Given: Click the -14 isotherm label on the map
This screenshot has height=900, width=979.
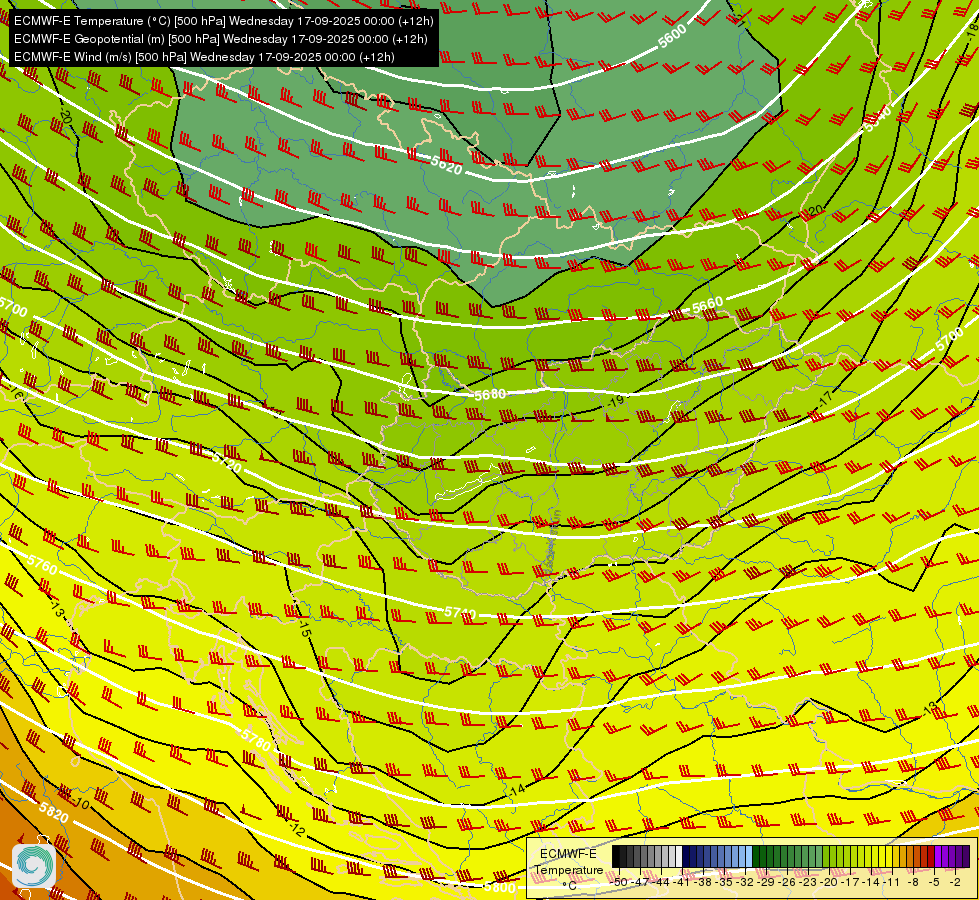Looking at the screenshot, I should (517, 790).
